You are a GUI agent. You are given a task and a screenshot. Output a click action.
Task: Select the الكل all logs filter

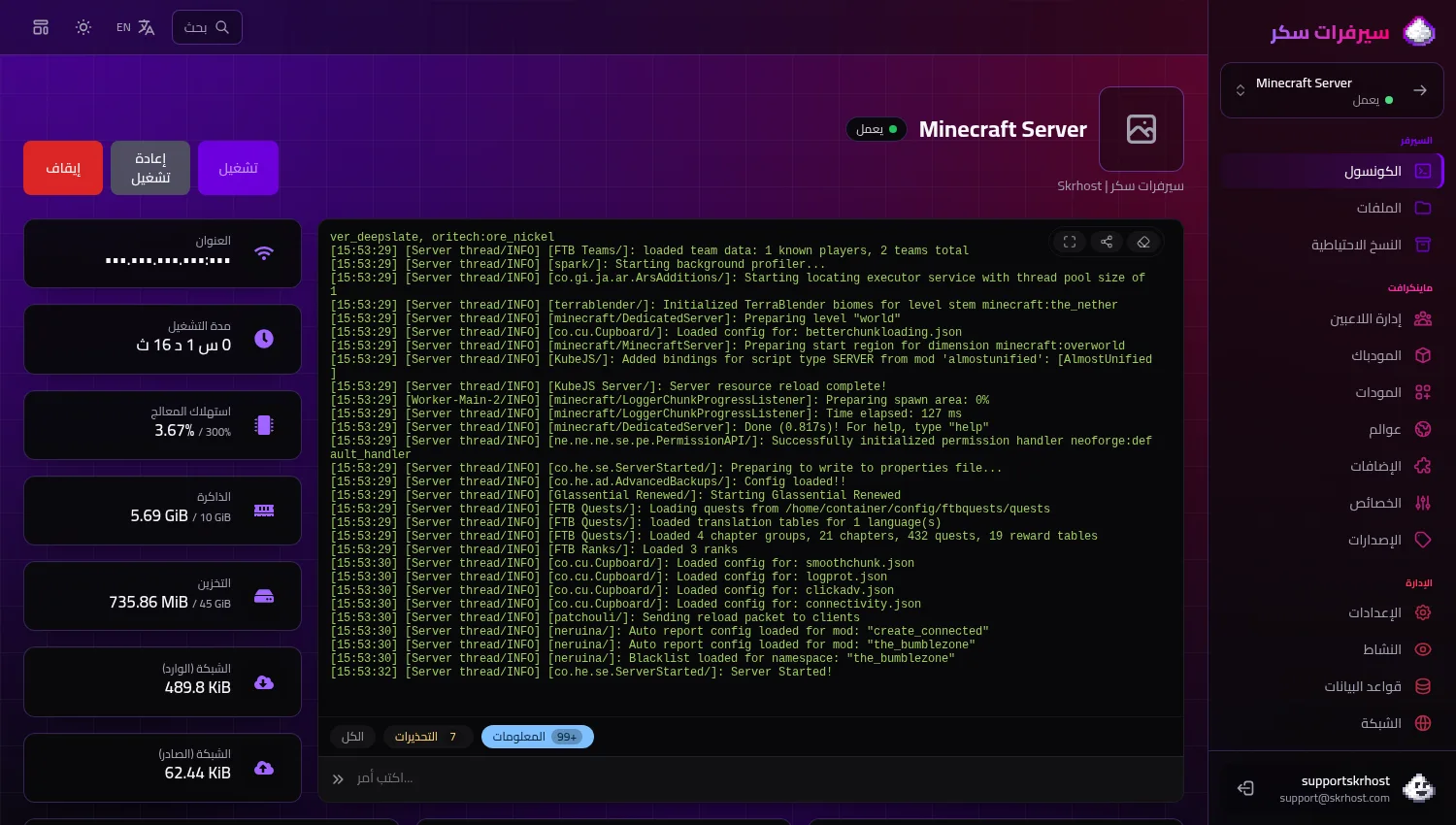353,737
